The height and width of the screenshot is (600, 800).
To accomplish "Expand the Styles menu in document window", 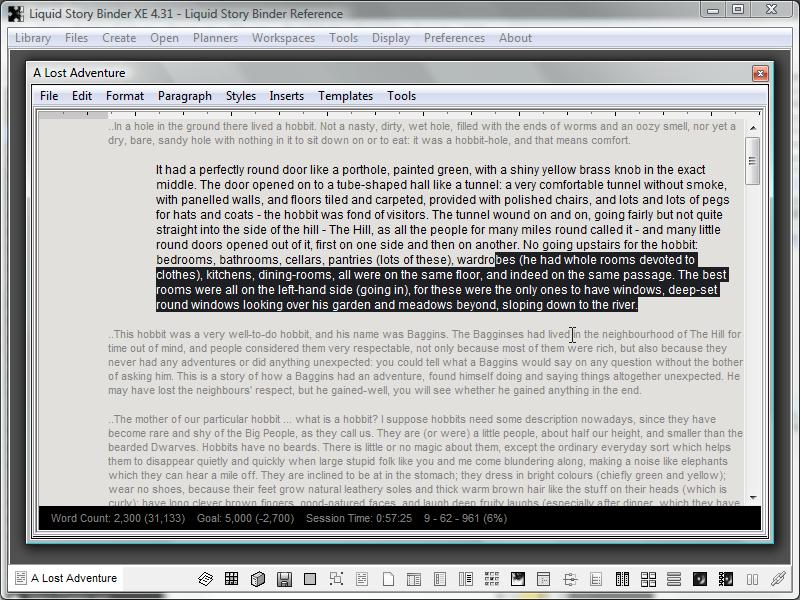I will [x=240, y=96].
